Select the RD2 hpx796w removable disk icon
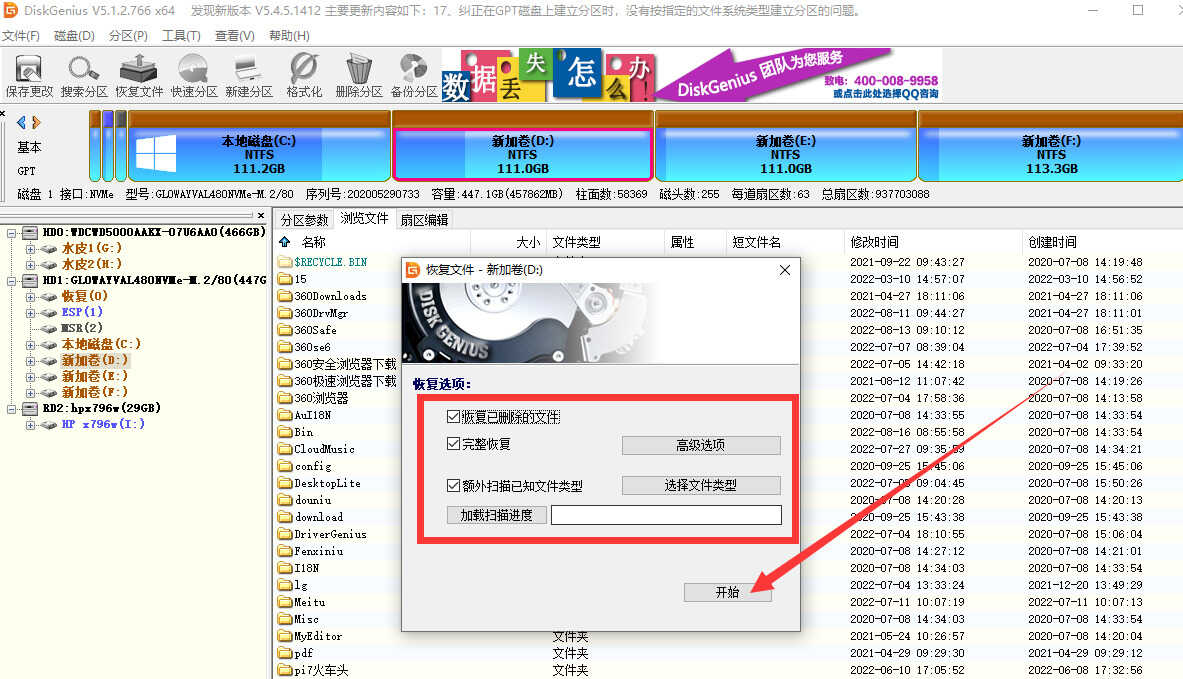Viewport: 1183px width, 679px height. click(30, 408)
